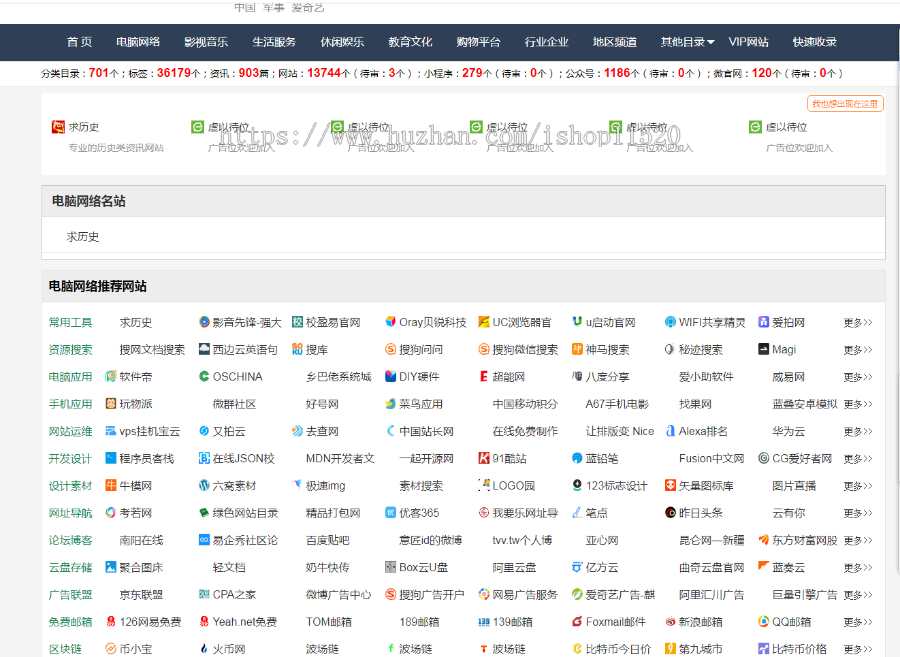The width and height of the screenshot is (900, 657).
Task: Open the 广告联盟 category link
Action: click(x=71, y=594)
